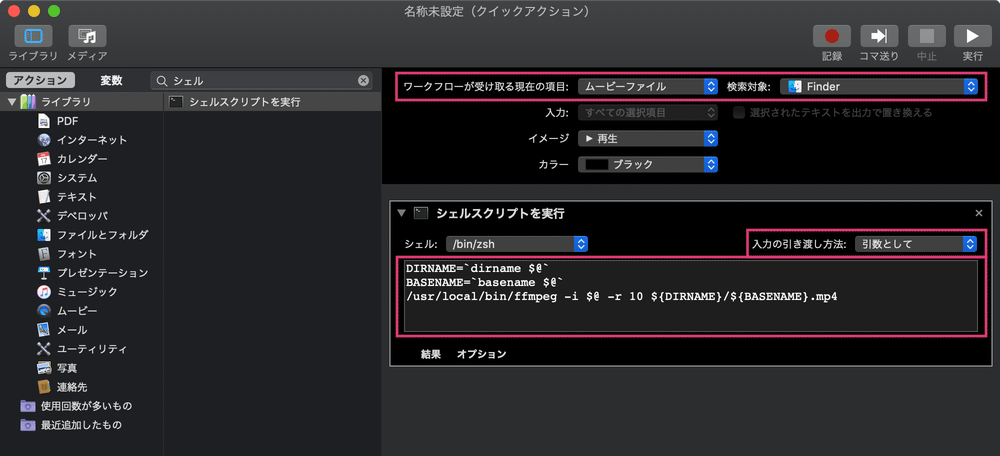Select the 連絡先 category icon

pyautogui.click(x=43, y=387)
